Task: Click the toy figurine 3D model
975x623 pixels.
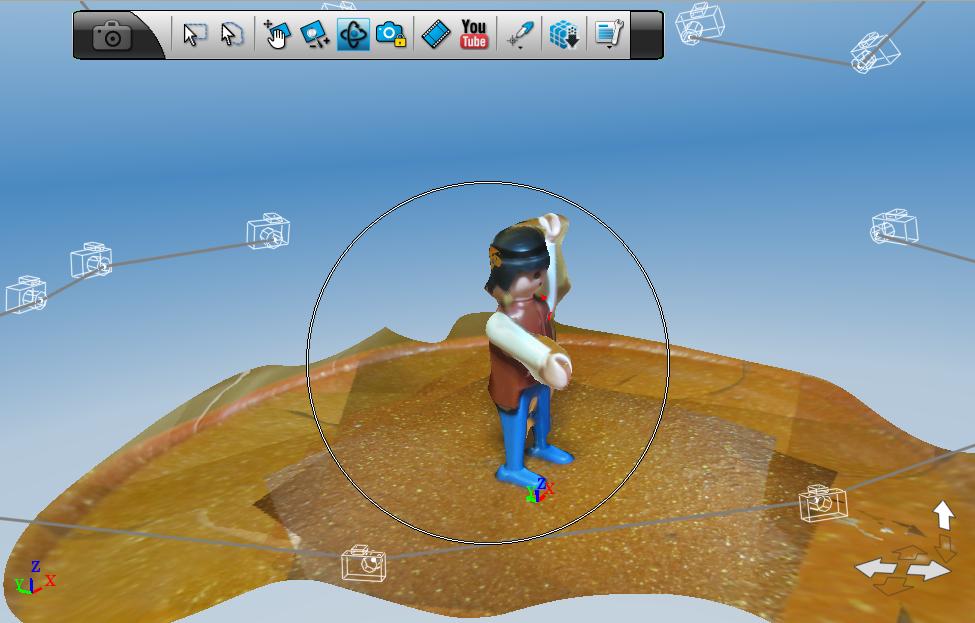Action: pyautogui.click(x=530, y=351)
